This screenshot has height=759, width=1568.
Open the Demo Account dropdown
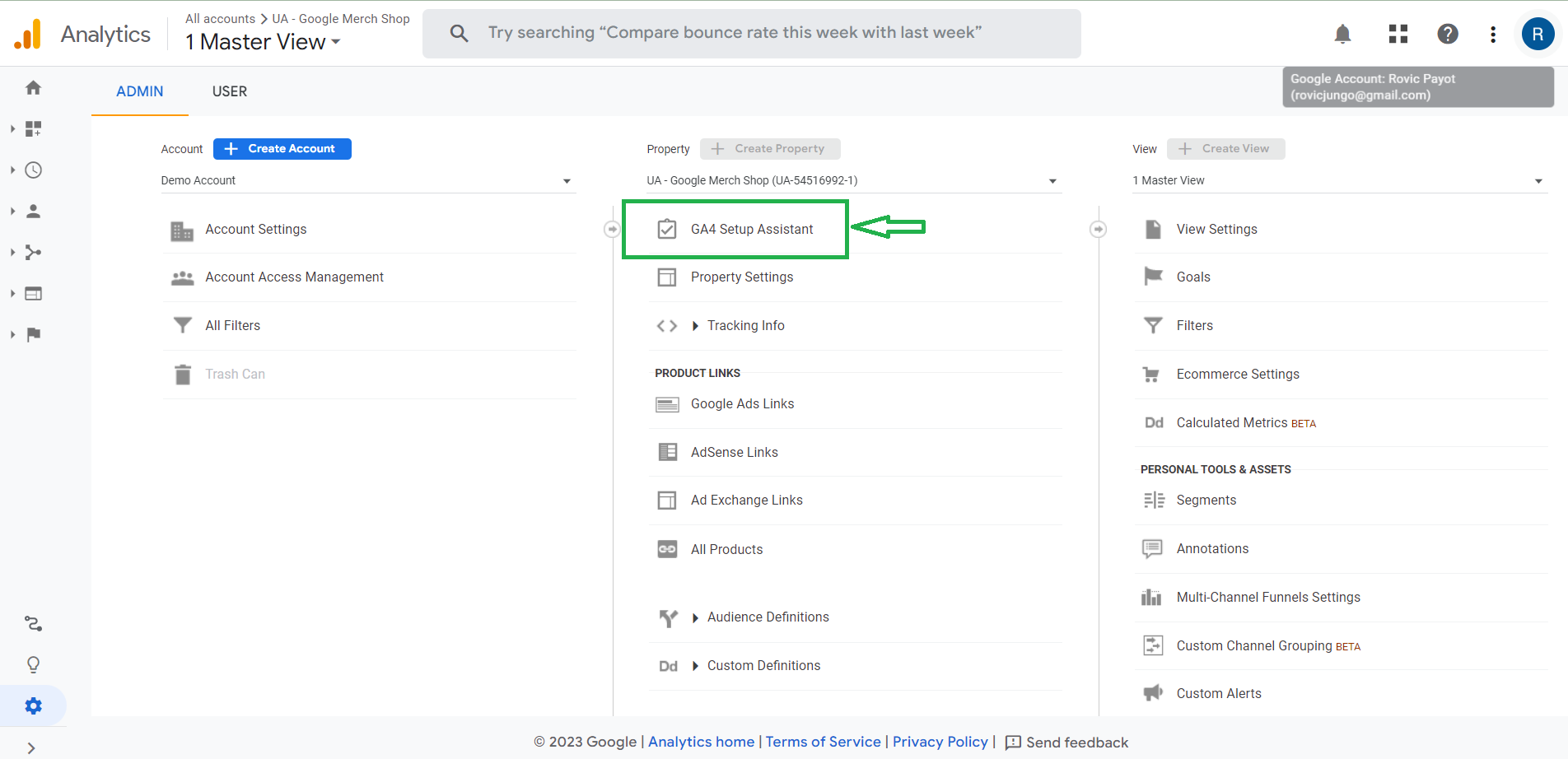coord(367,180)
